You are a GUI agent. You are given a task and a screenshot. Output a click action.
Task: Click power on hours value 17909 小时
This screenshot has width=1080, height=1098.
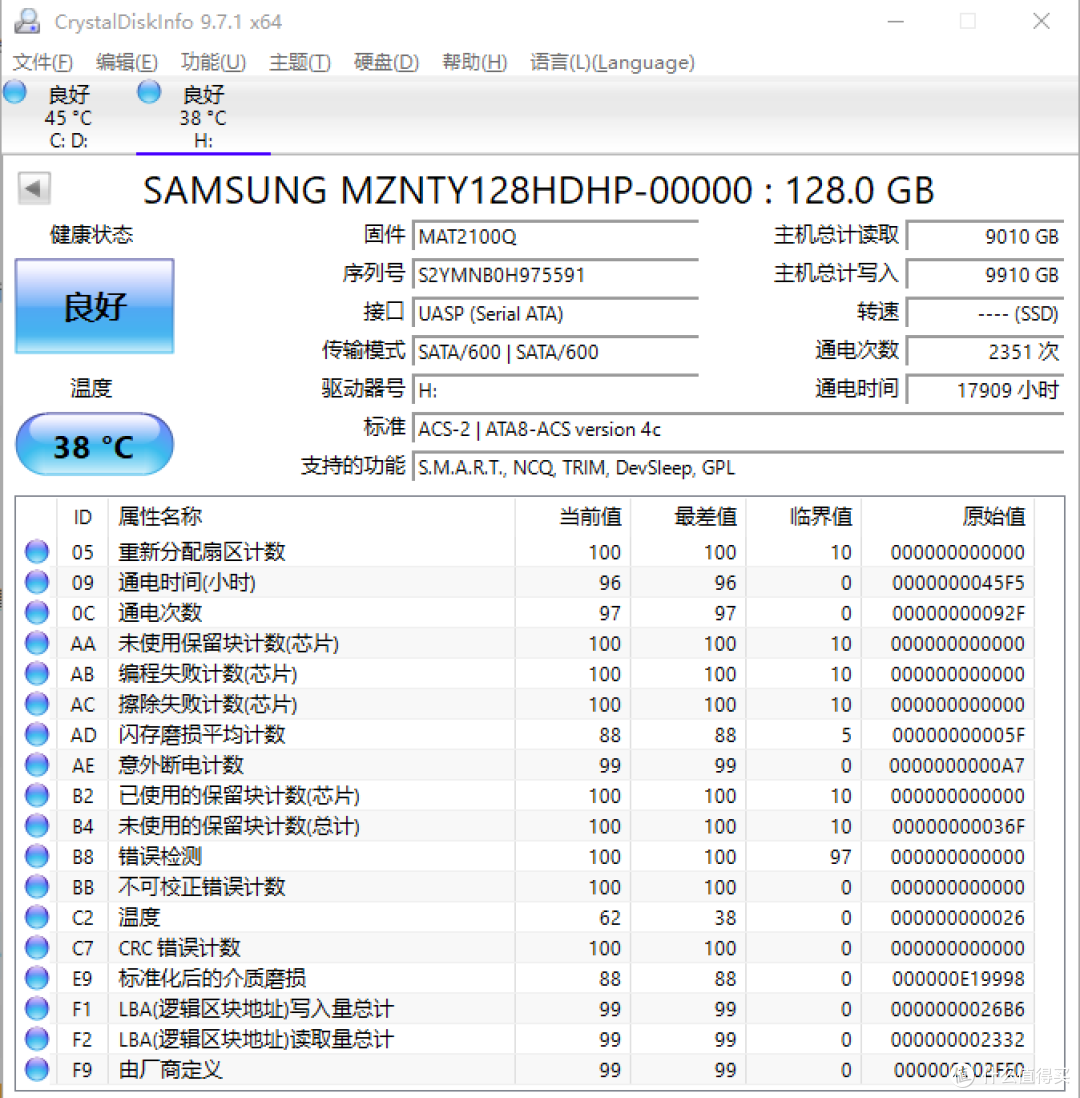(x=985, y=390)
